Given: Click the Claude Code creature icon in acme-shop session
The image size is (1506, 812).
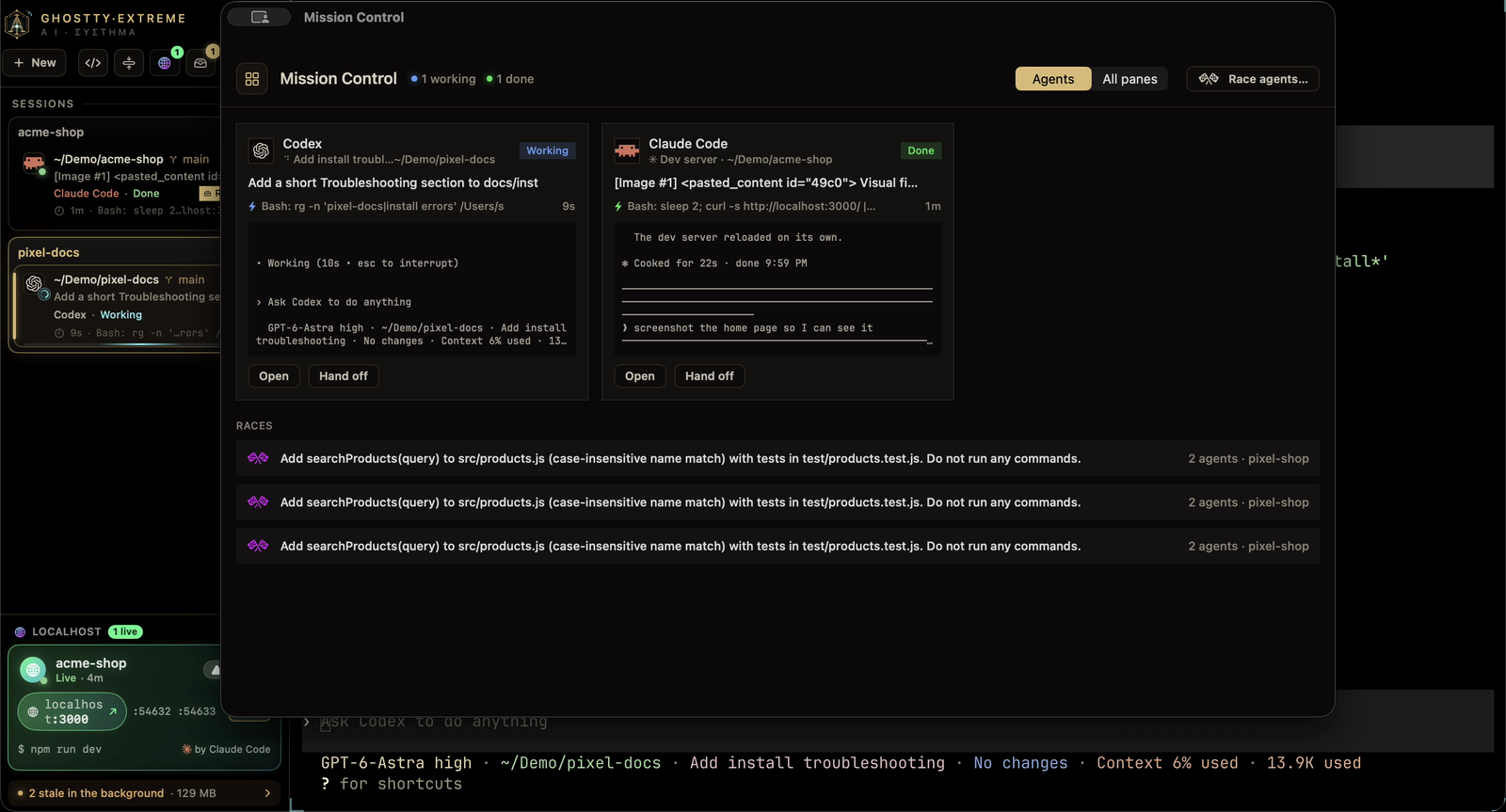Looking at the screenshot, I should [x=34, y=163].
